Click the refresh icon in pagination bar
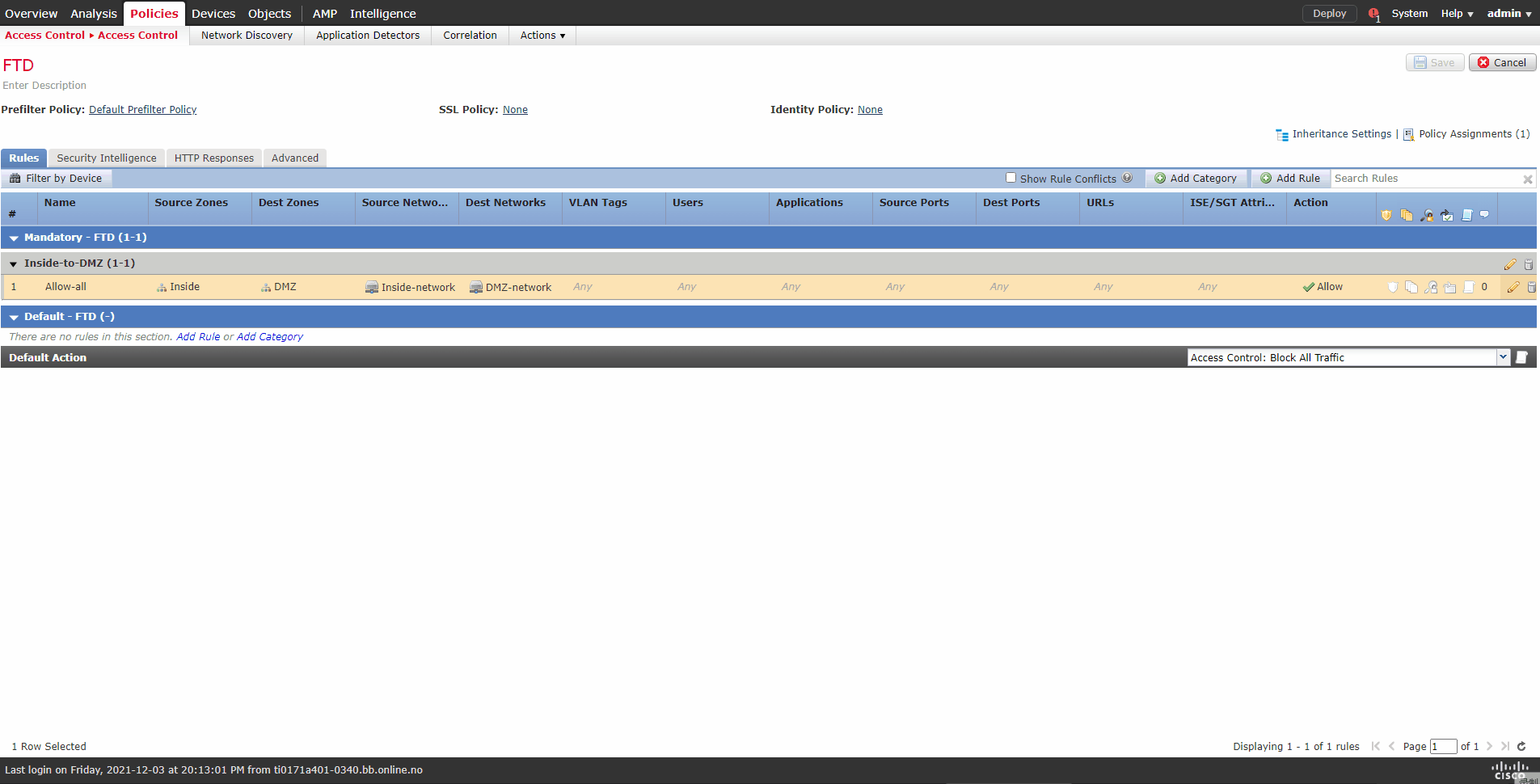Screen dimensions: 1540x784 pos(1521,746)
